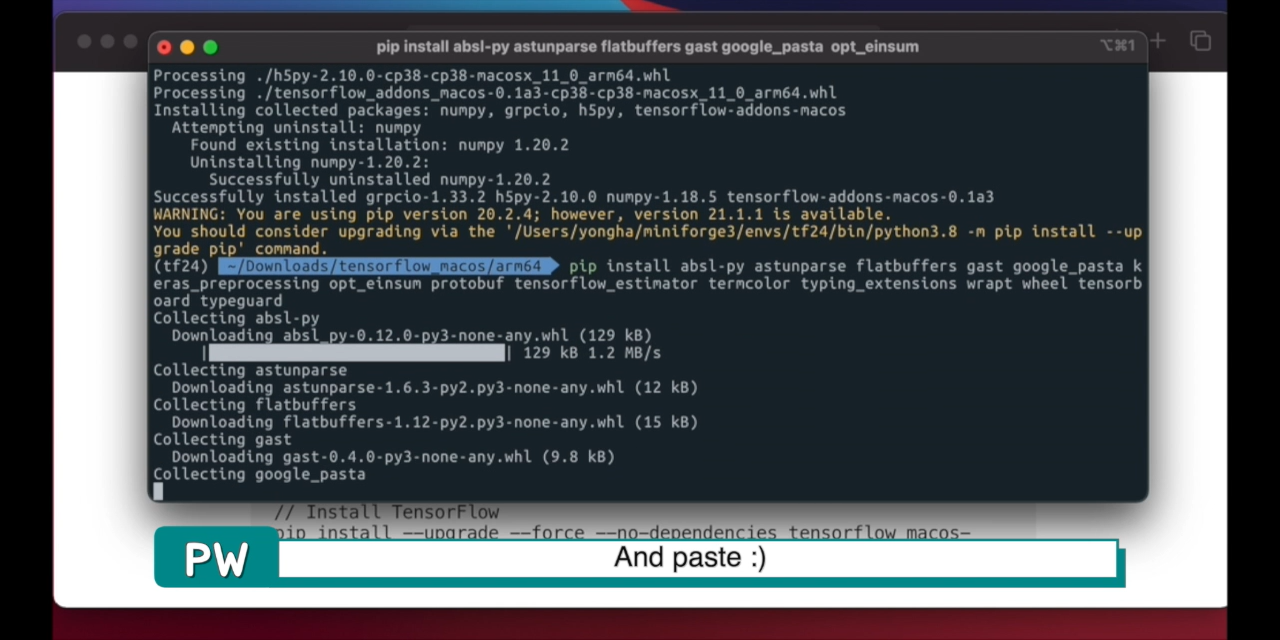Click '(tf24)' environment label in prompt
The image size is (1280, 640).
181,266
